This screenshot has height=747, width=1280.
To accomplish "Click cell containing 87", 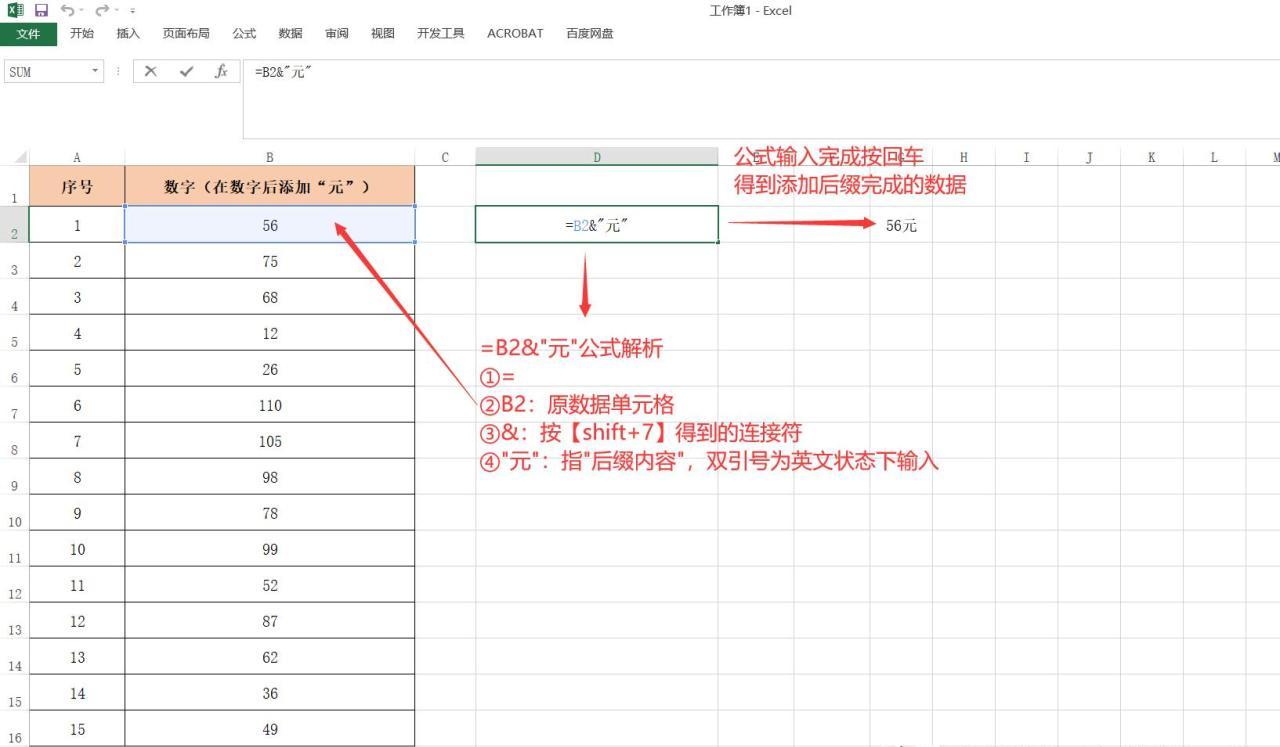I will click(270, 621).
